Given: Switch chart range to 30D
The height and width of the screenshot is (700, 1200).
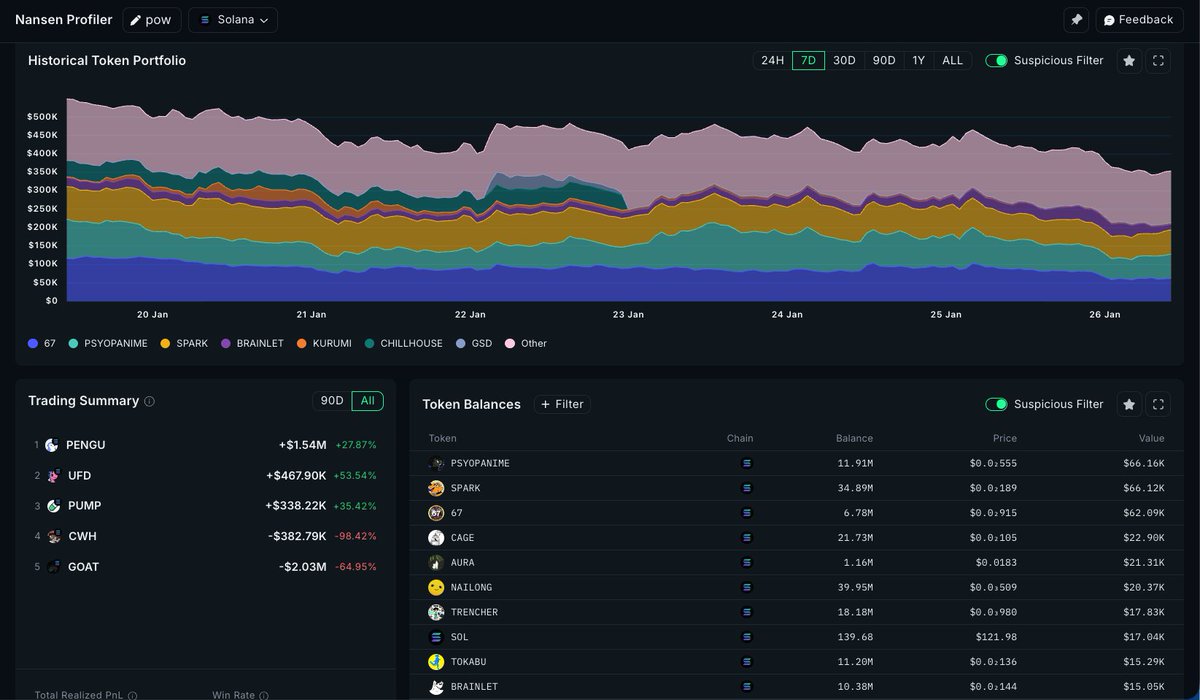Looking at the screenshot, I should click(844, 60).
